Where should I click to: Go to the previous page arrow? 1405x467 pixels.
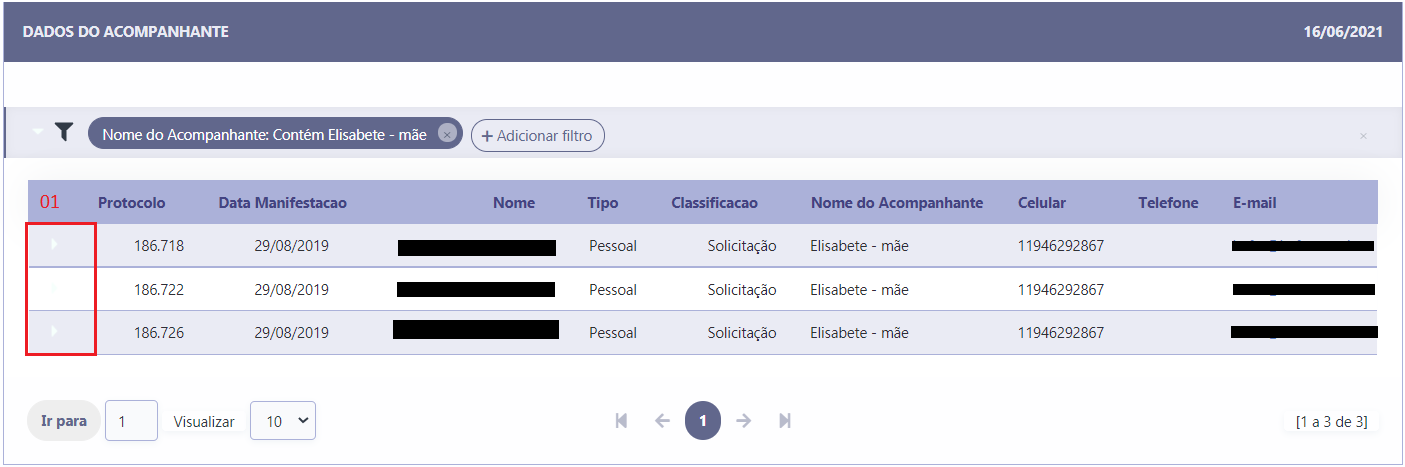pos(662,421)
